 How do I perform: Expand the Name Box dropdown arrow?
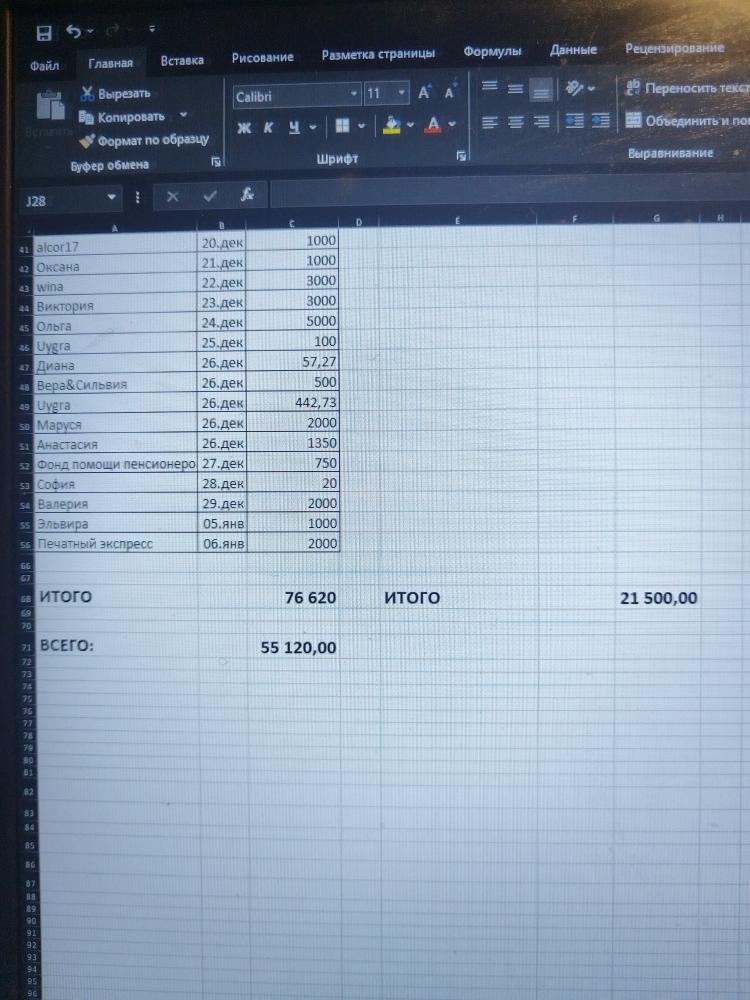point(110,199)
